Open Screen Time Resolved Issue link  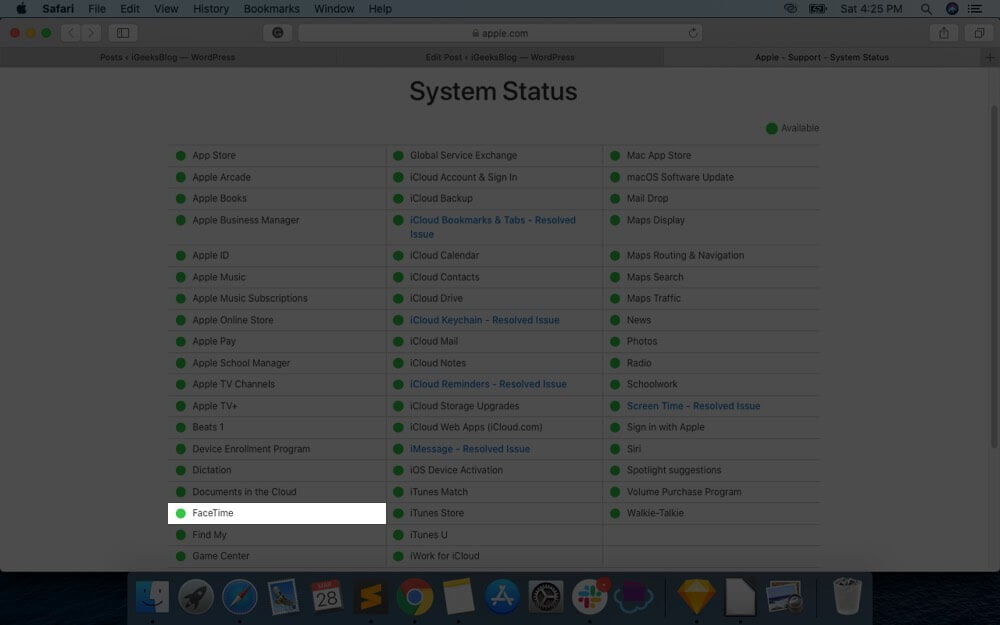tap(693, 406)
